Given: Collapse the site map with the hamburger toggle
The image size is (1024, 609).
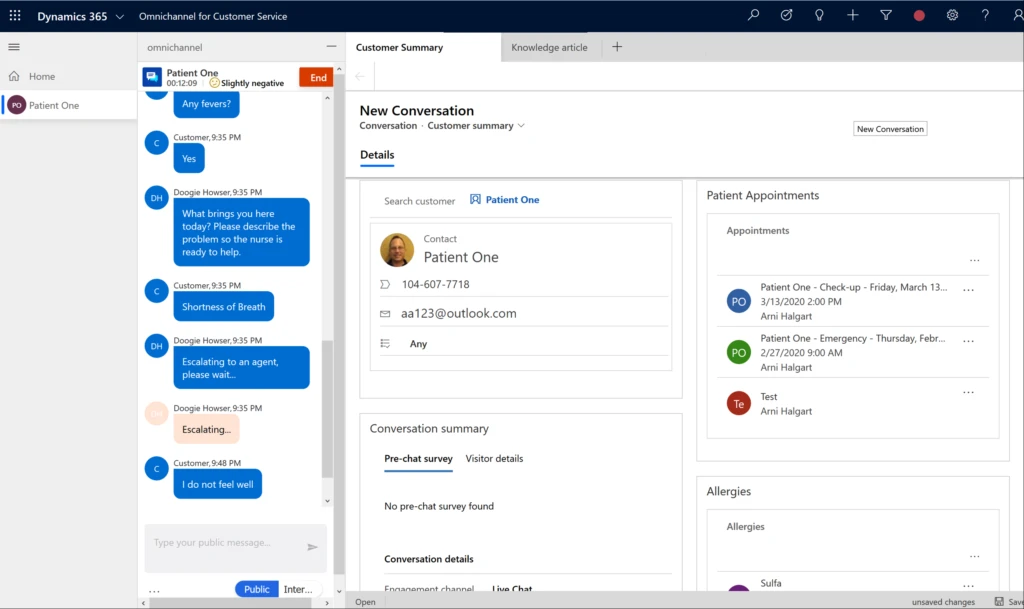Looking at the screenshot, I should coord(13,46).
